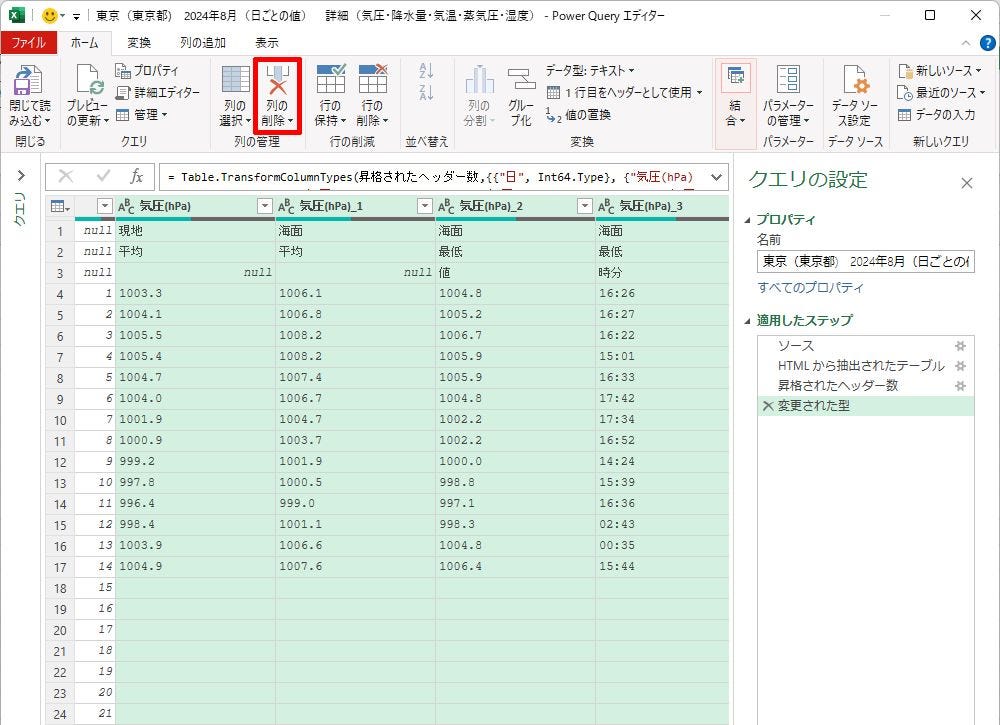Screen dimensions: 1000x725
Task: Collapse the プロパティ section
Action: click(x=749, y=220)
